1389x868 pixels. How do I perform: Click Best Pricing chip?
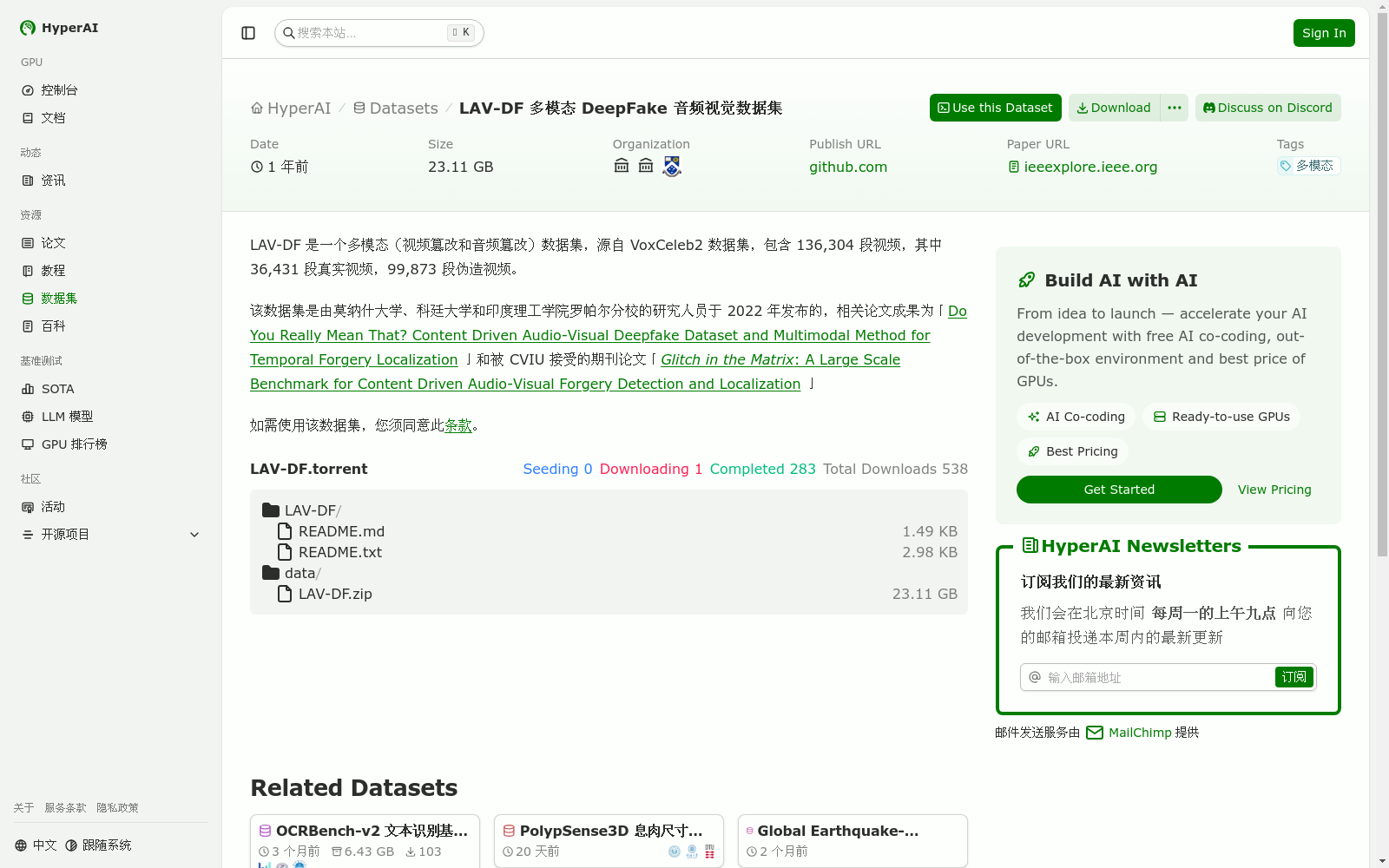[1073, 451]
